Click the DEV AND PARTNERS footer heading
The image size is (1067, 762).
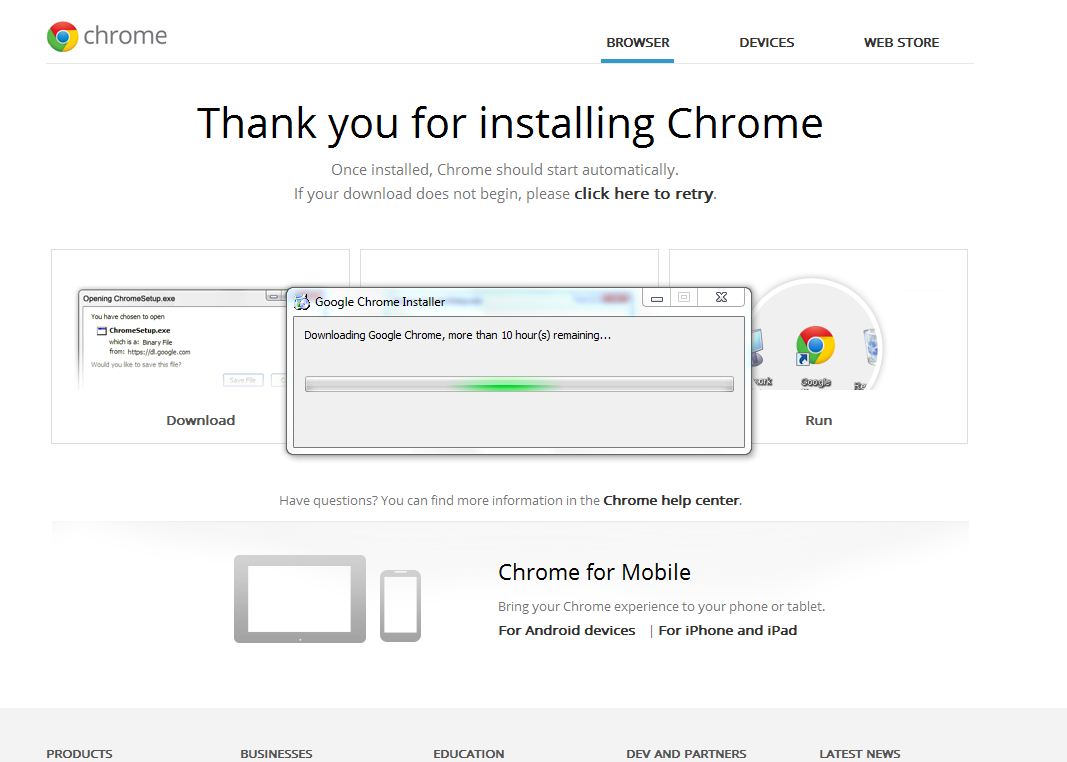click(686, 754)
